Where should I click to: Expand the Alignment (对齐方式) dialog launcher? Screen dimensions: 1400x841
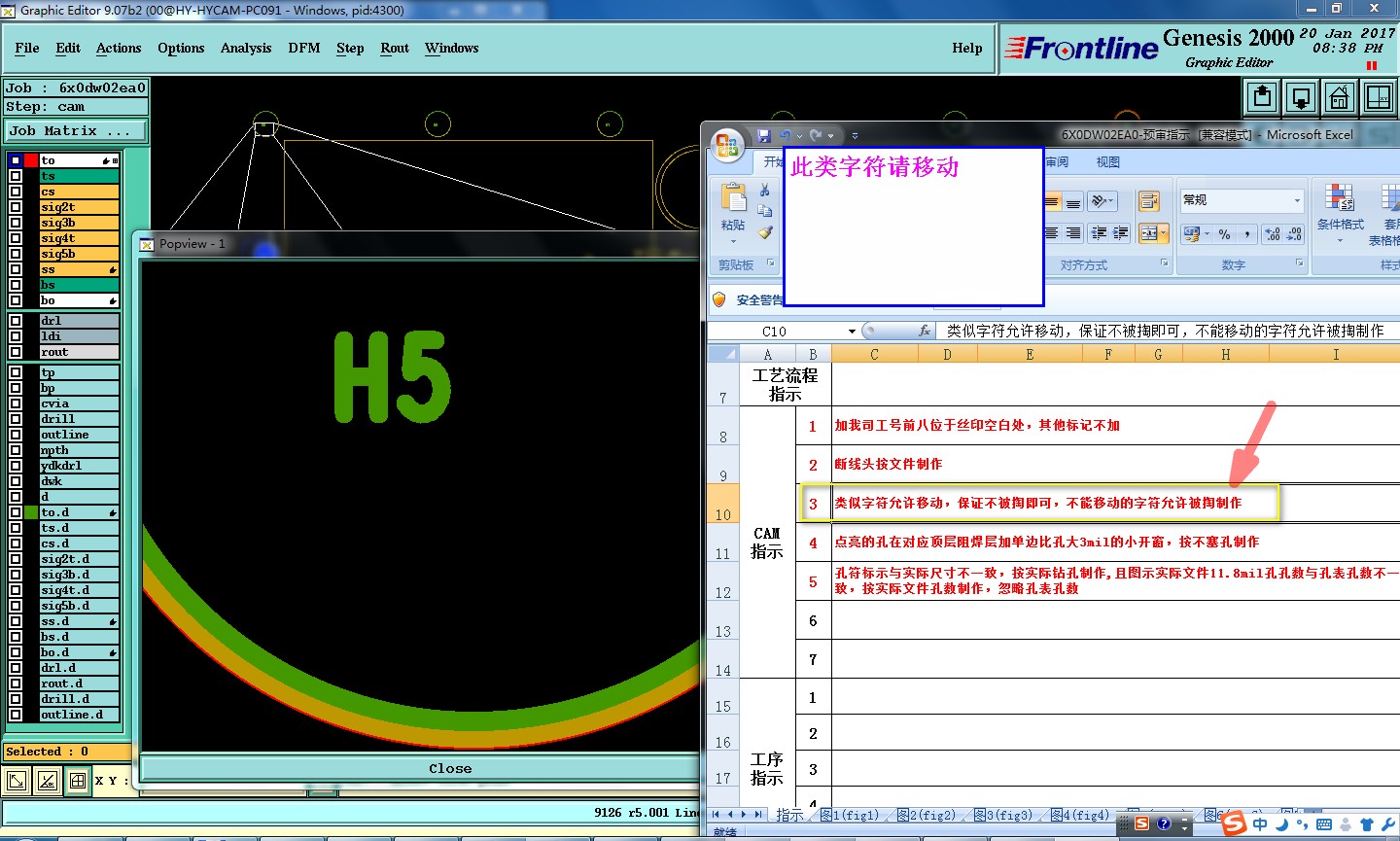pyautogui.click(x=1165, y=263)
